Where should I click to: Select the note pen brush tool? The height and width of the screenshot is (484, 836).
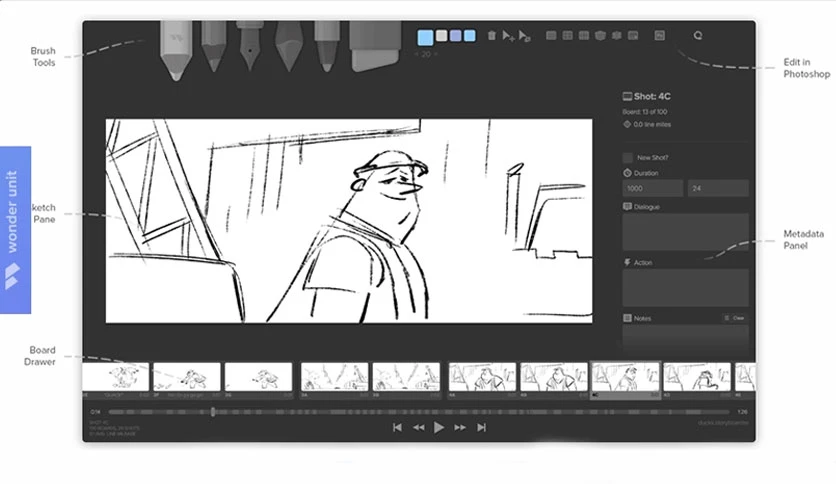tap(327, 46)
